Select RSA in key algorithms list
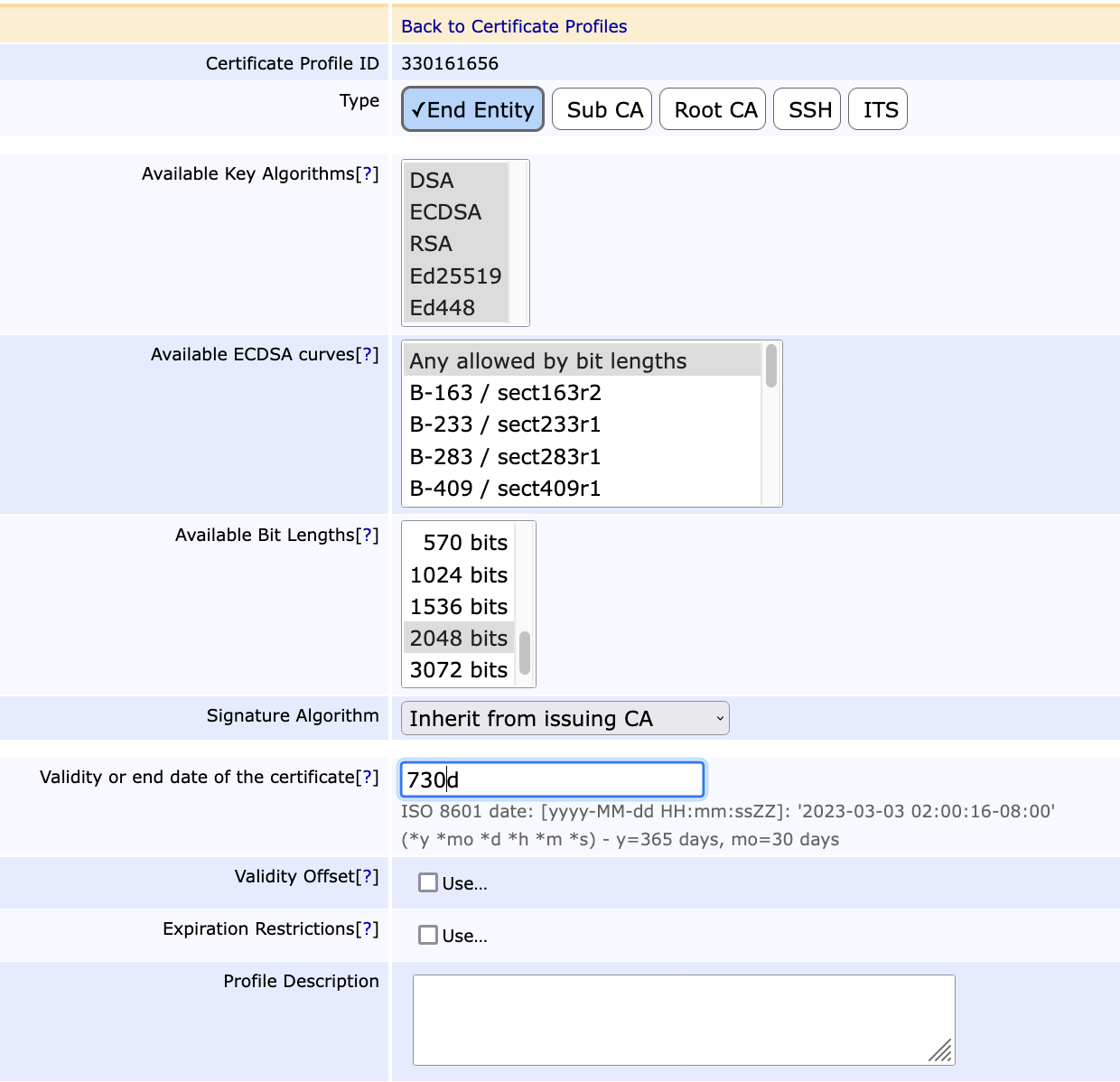This screenshot has height=1082, width=1120. coord(431,245)
